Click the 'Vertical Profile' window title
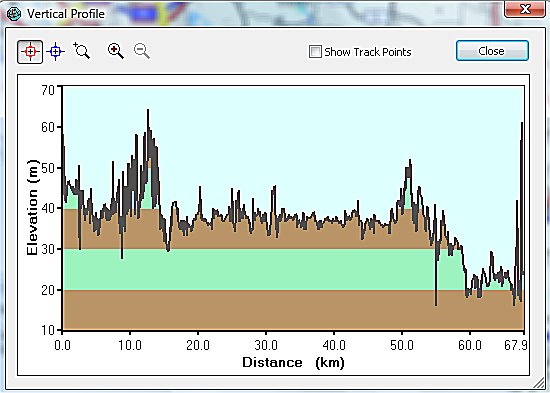This screenshot has width=550, height=393. point(66,14)
